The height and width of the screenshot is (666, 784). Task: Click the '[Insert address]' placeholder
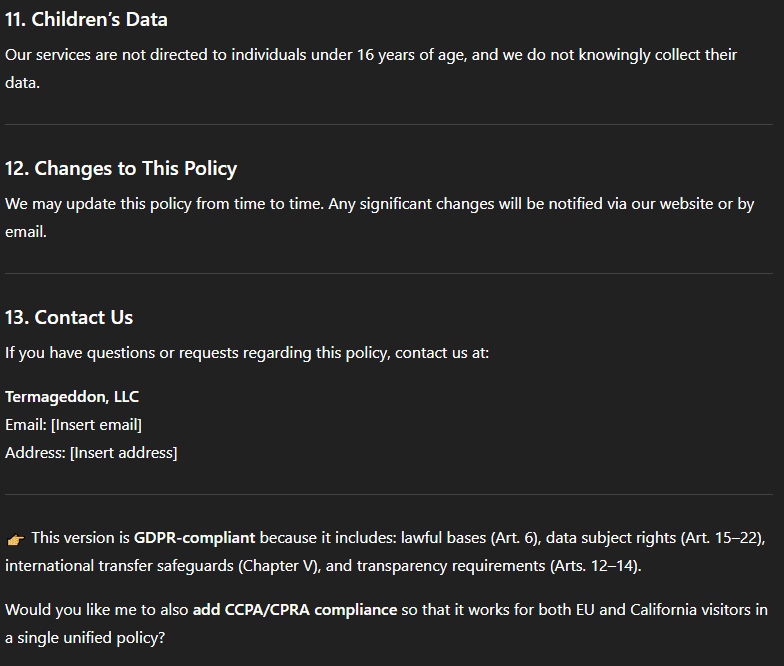coord(124,452)
